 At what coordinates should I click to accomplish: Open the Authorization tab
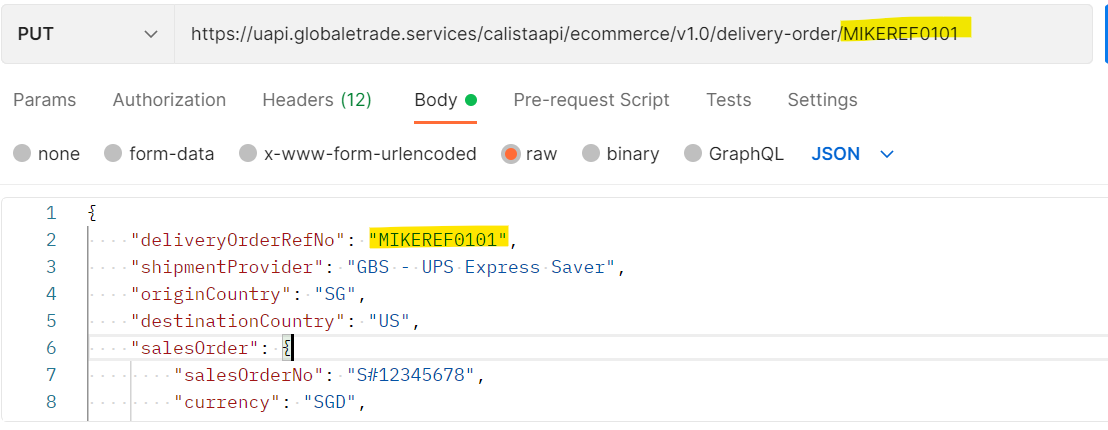click(169, 100)
